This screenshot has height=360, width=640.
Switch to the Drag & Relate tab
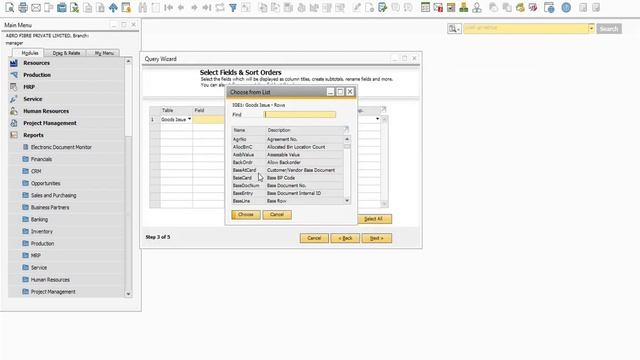(x=66, y=53)
